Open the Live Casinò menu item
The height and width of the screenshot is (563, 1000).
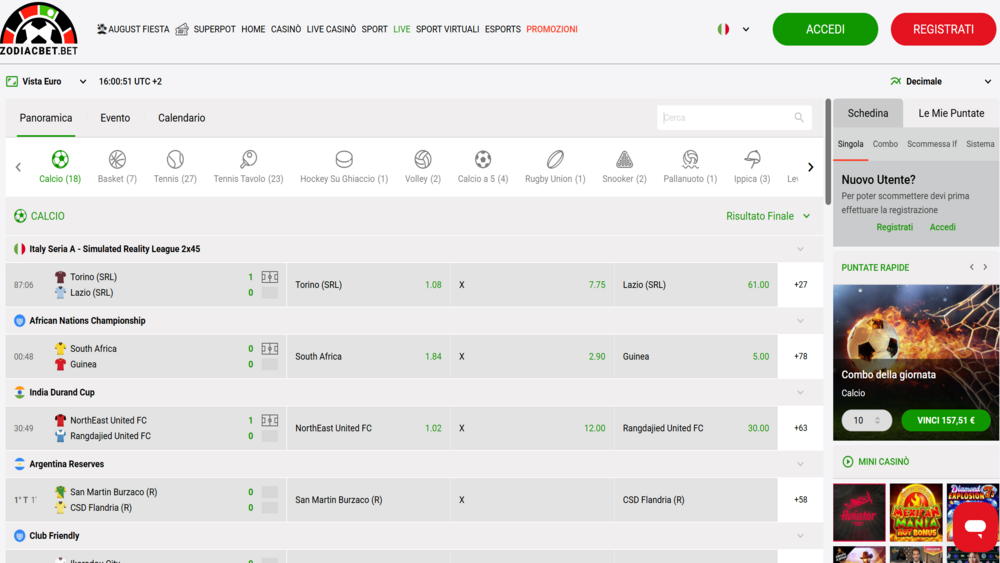(x=331, y=29)
